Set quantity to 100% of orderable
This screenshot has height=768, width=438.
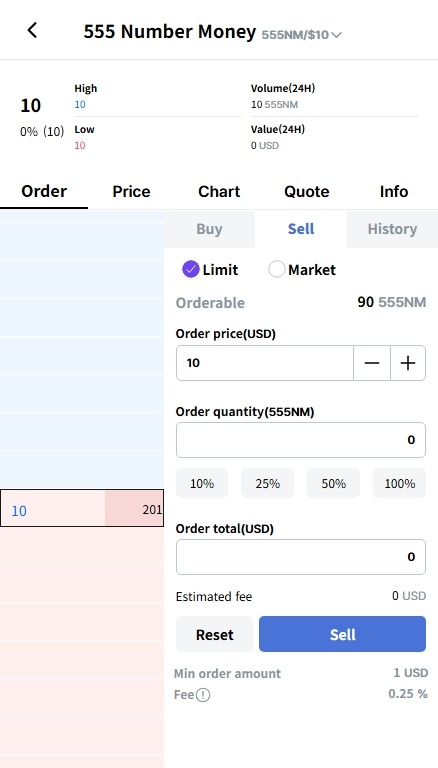click(x=399, y=483)
